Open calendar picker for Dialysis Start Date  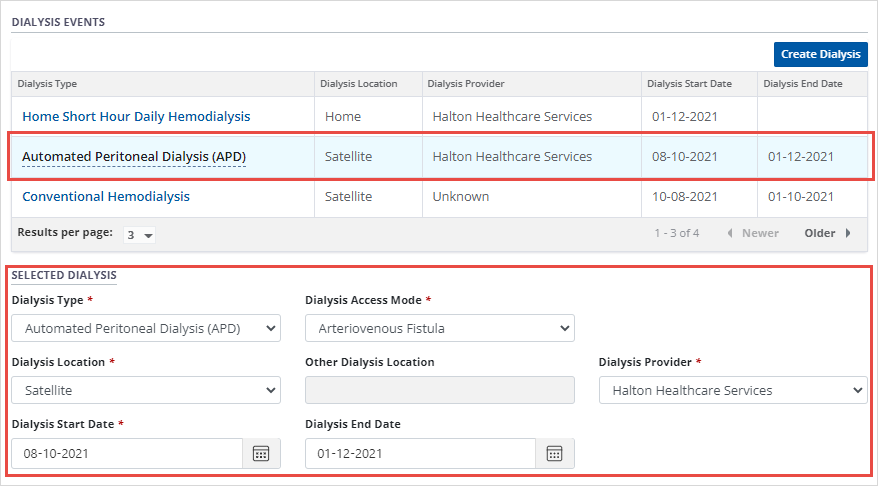click(x=261, y=453)
